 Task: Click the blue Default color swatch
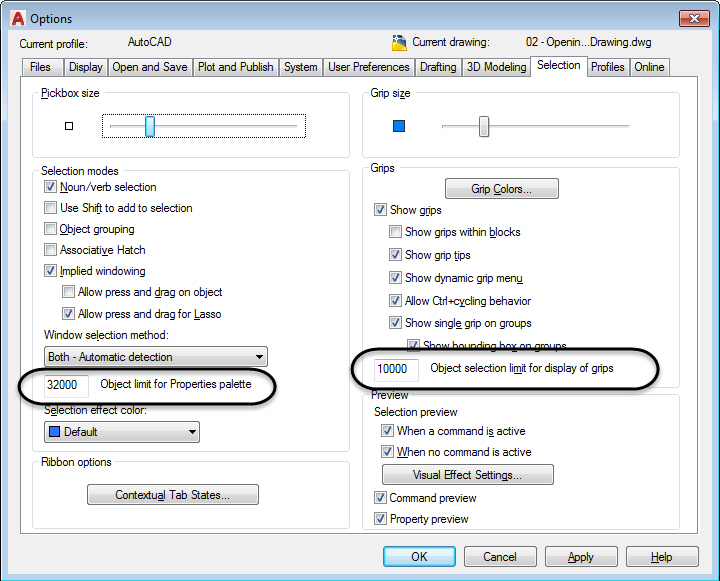pos(55,432)
